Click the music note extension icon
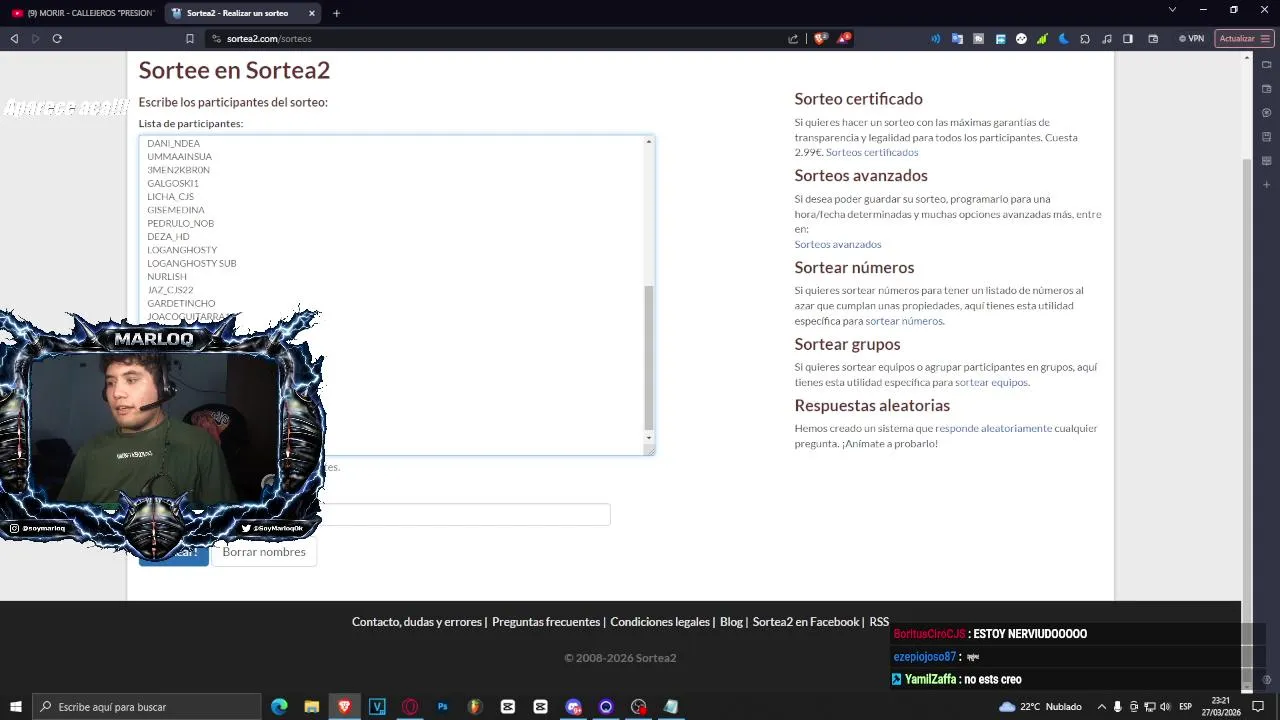Screen dimensions: 1280x720 tap(1106, 39)
